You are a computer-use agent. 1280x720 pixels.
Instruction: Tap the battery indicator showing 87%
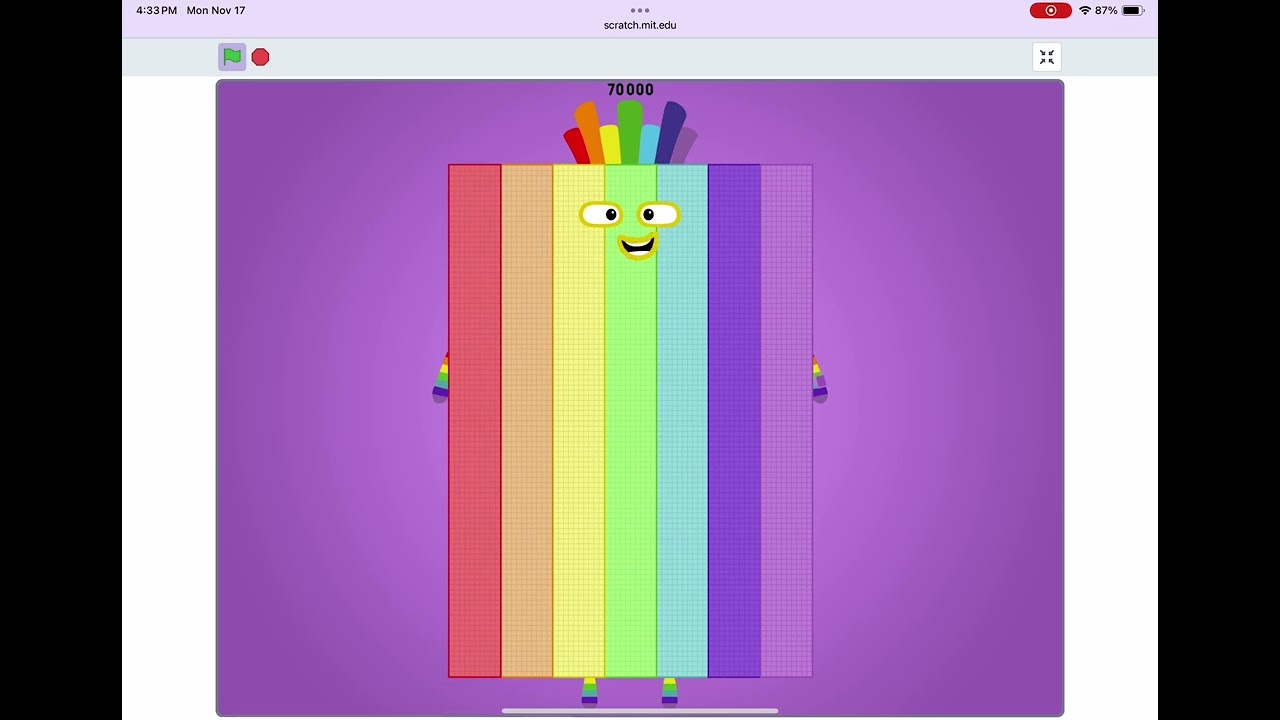pos(1120,10)
